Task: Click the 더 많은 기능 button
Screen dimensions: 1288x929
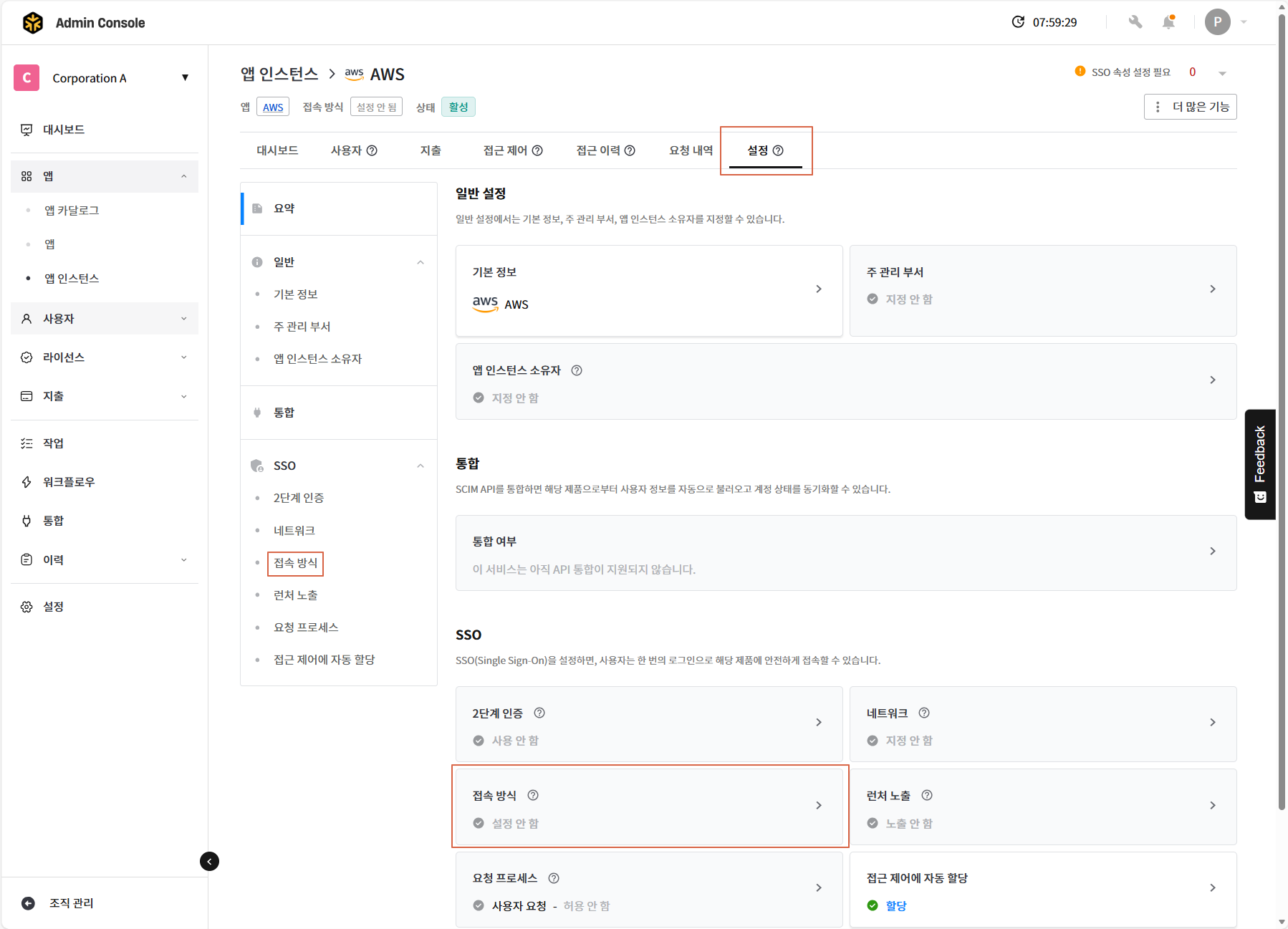Action: (x=1190, y=107)
